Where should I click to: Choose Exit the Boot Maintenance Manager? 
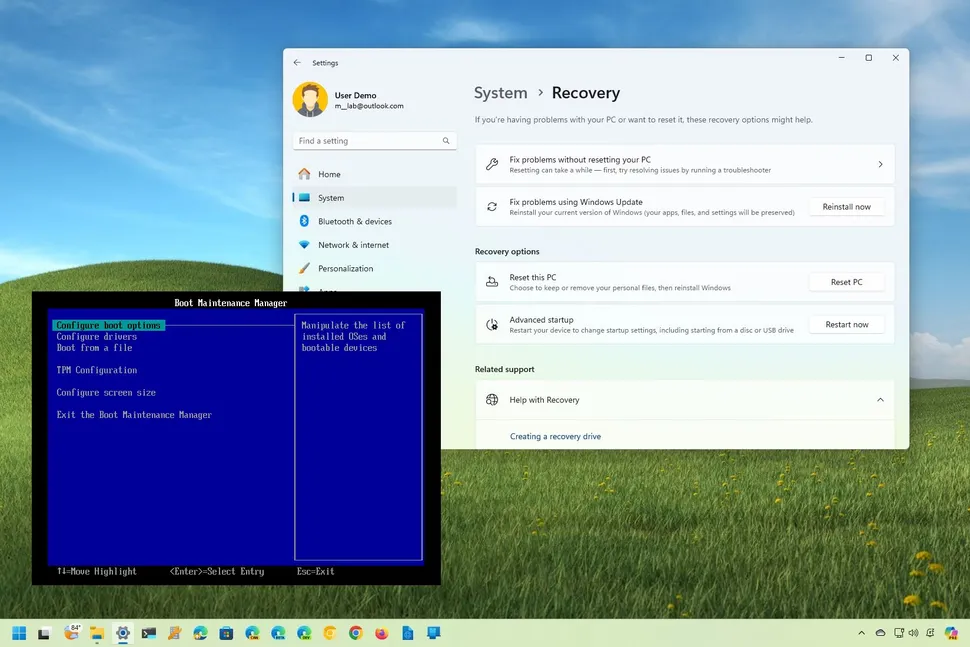134,414
